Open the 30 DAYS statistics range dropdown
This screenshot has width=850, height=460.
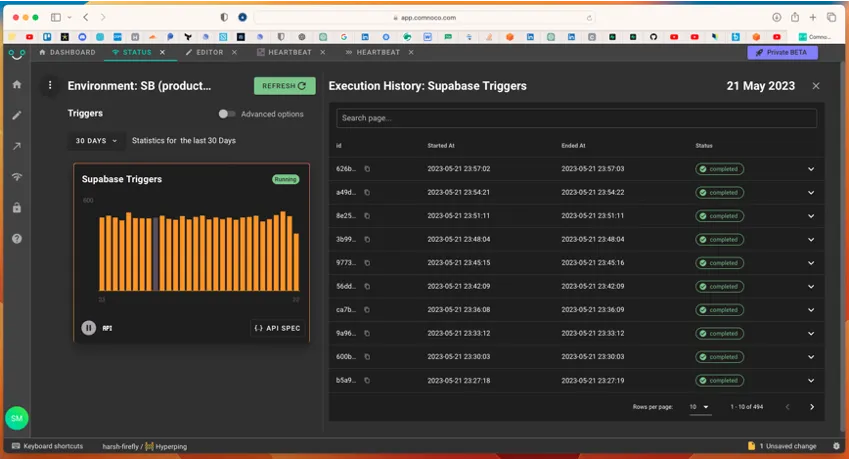point(96,141)
